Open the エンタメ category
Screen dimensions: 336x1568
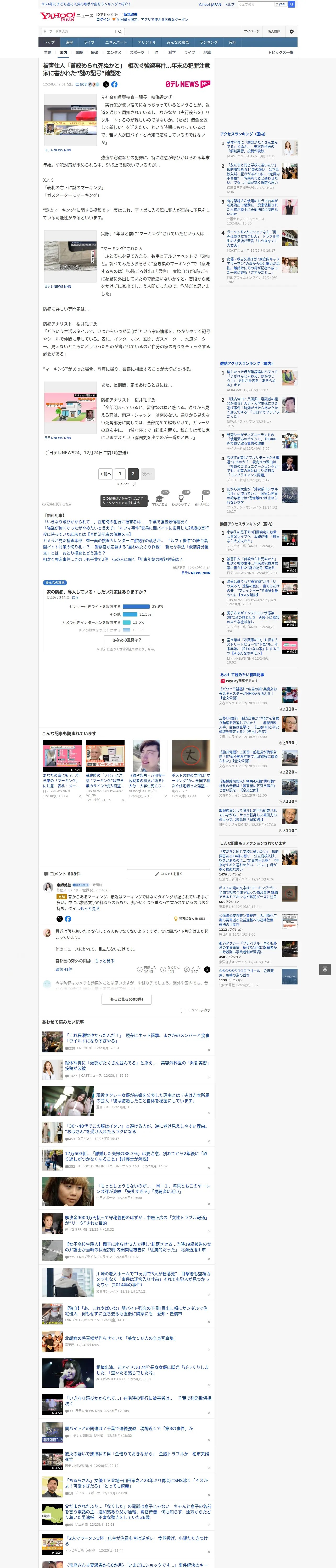[114, 52]
